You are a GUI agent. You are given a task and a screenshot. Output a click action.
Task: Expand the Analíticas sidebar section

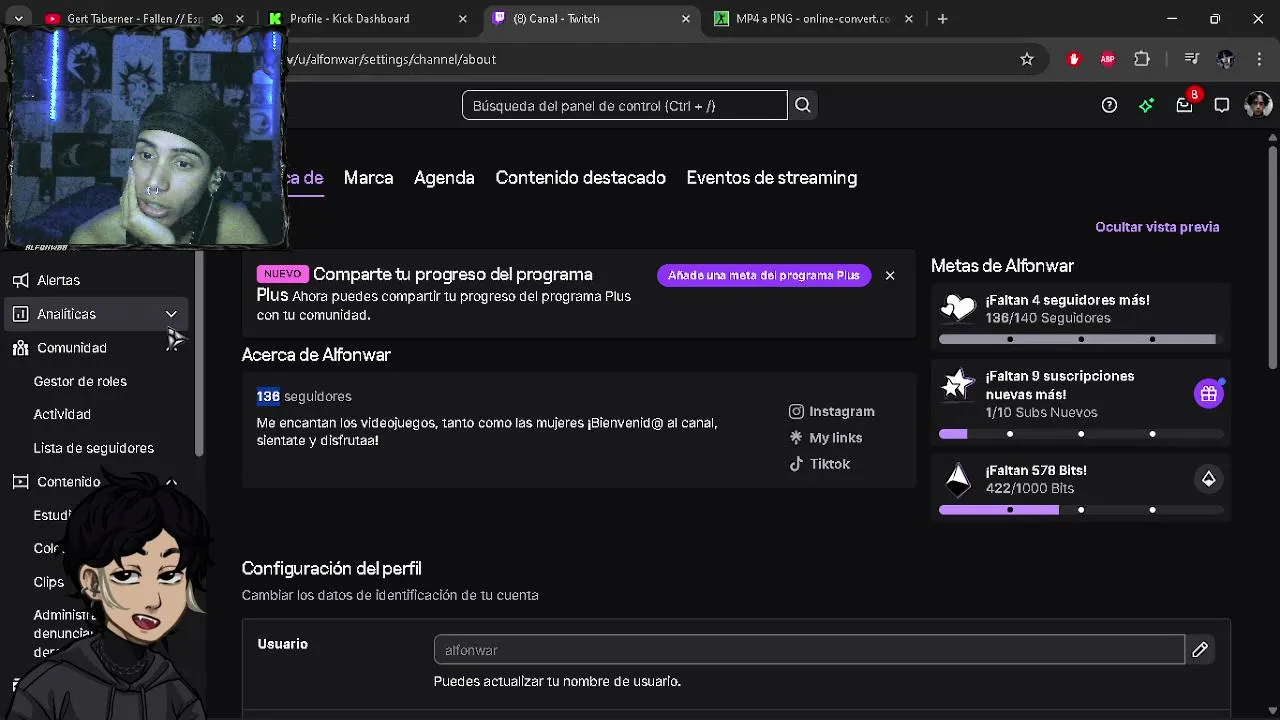click(171, 314)
